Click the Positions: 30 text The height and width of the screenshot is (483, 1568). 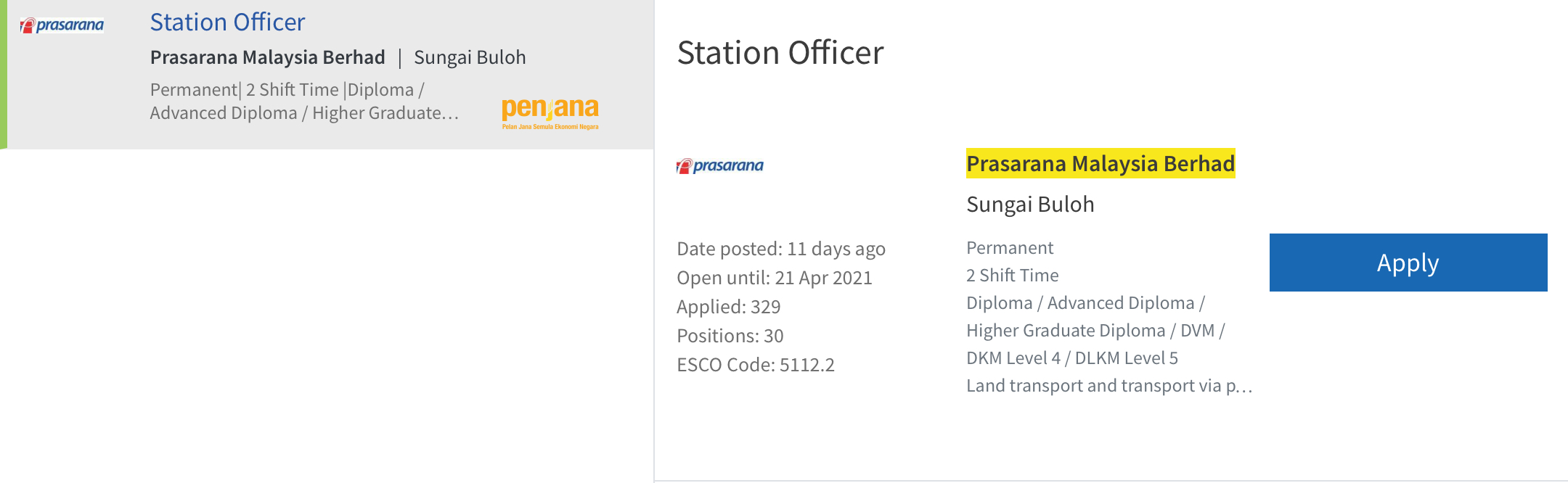point(730,336)
